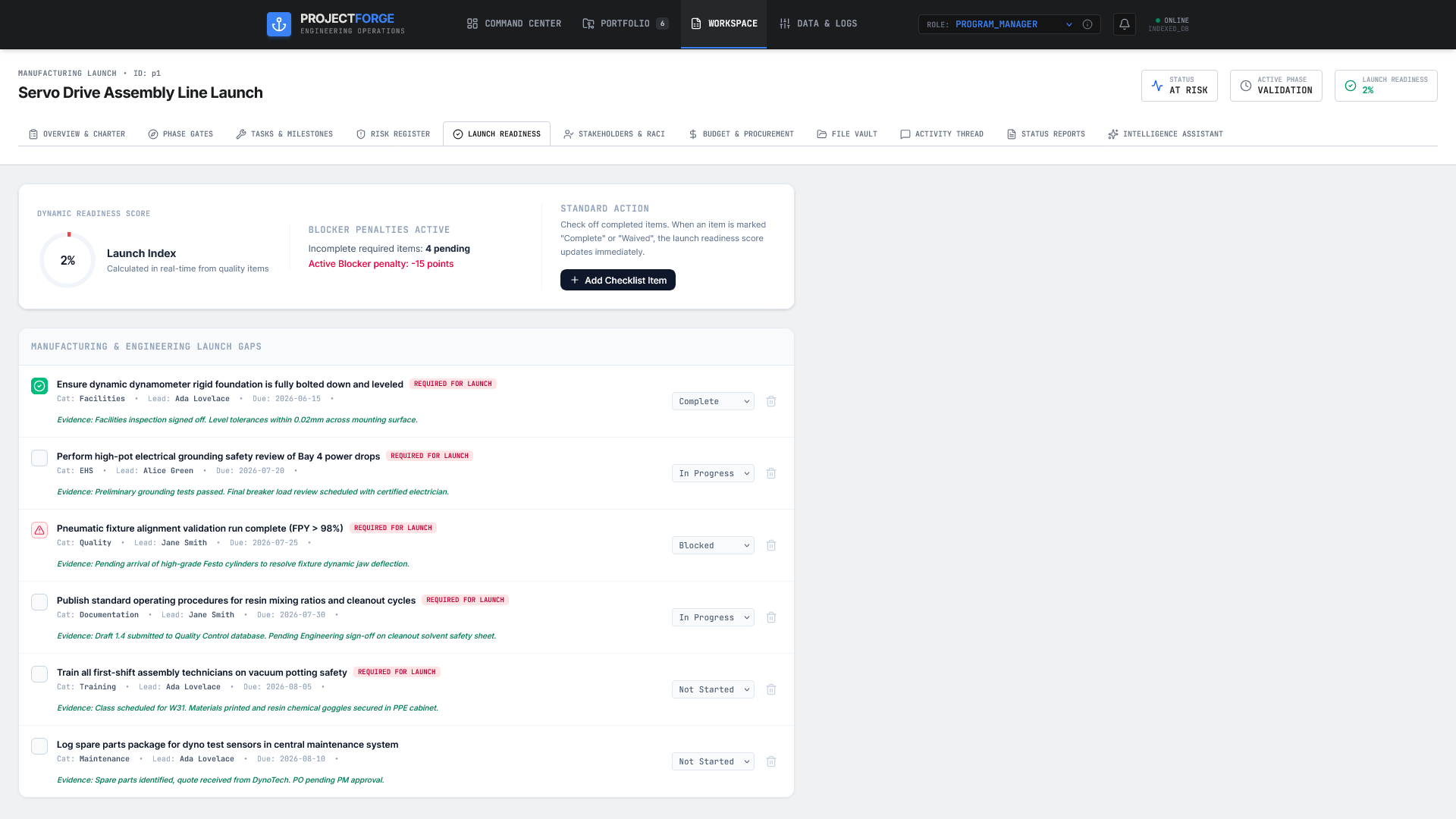Click due date 2026-08-05
The width and height of the screenshot is (1456, 819).
point(278,687)
